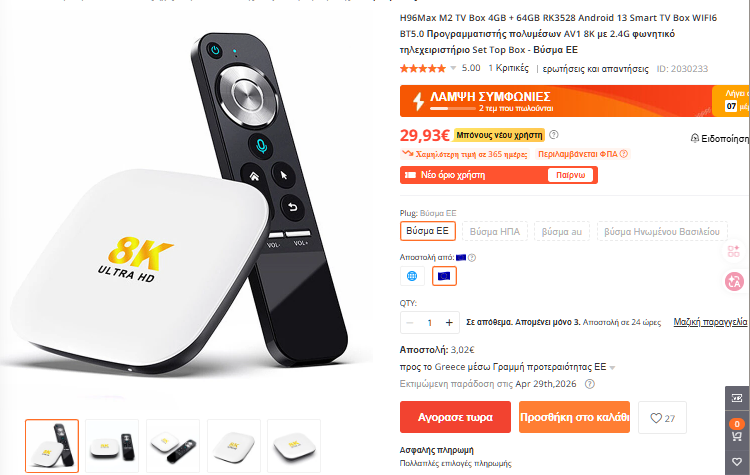Screen dimensions: 750x475
Task: Click the price info question mark icon
Action: pos(553,134)
